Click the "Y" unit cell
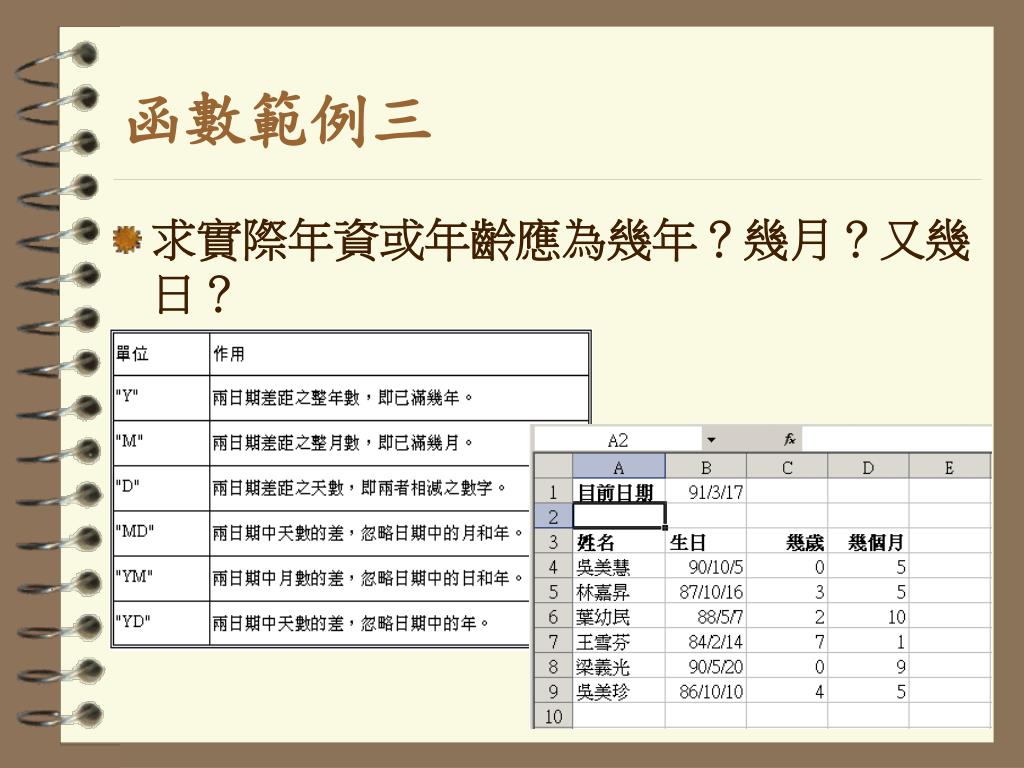 [x=161, y=398]
